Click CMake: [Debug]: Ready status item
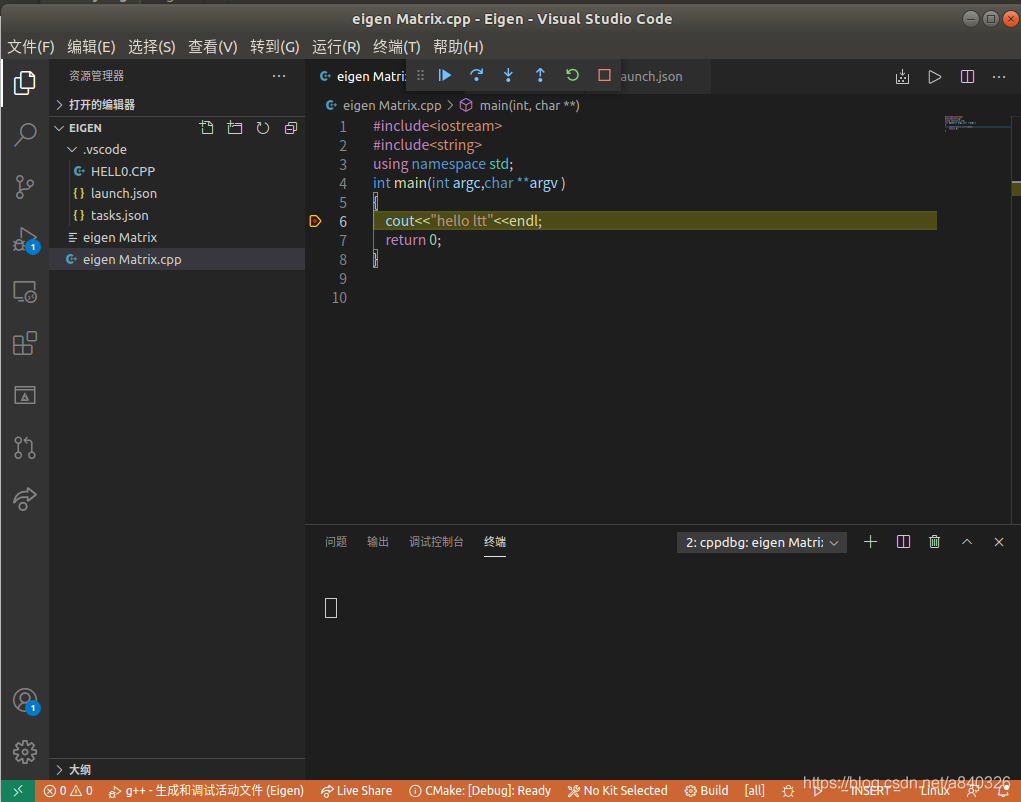The height and width of the screenshot is (802, 1021). tap(480, 791)
